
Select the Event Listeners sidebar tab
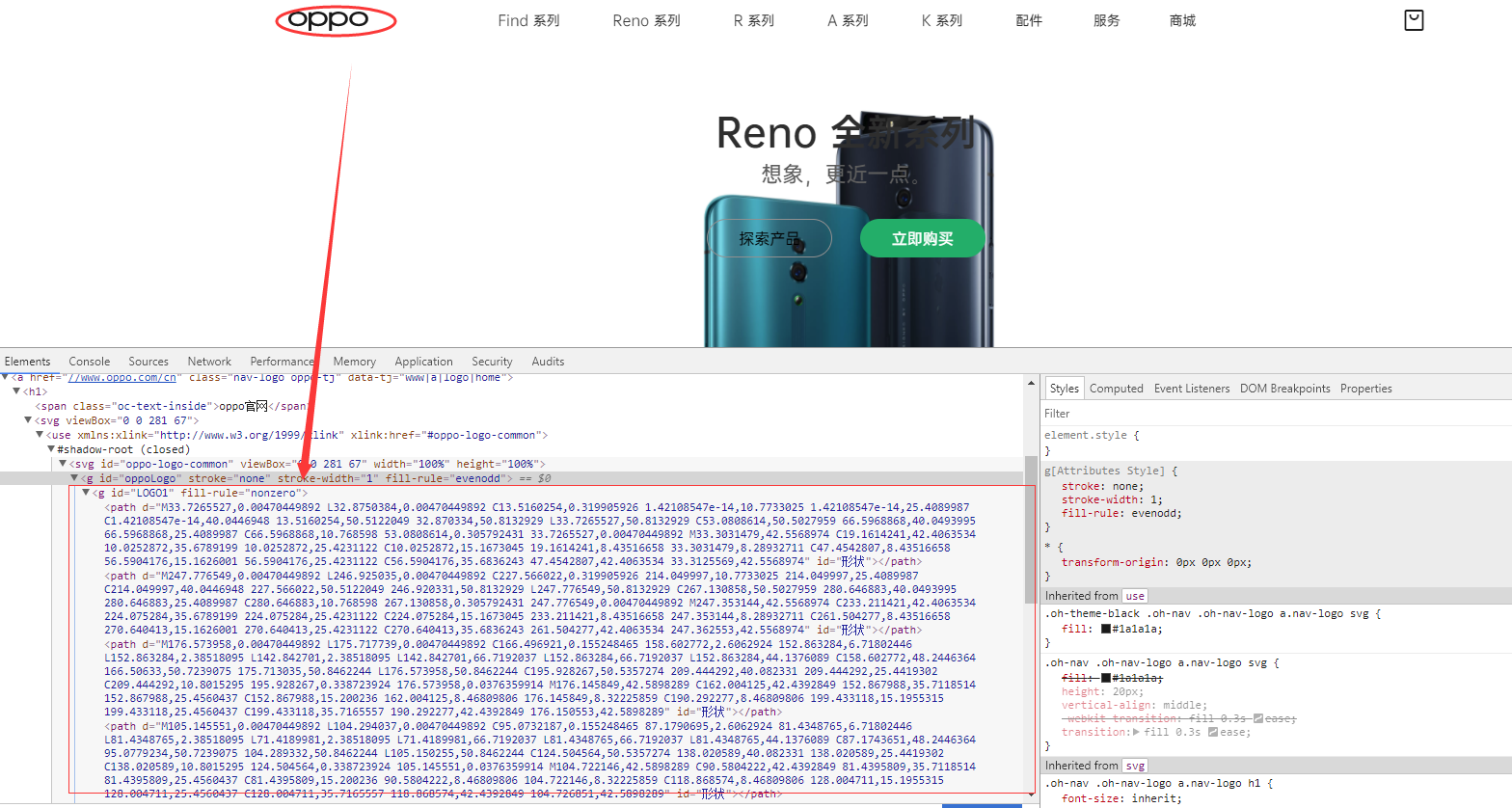point(1192,389)
